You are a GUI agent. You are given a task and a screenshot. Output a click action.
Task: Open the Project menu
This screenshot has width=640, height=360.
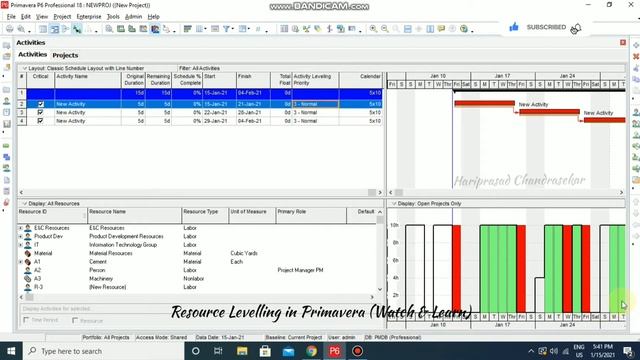click(x=62, y=17)
